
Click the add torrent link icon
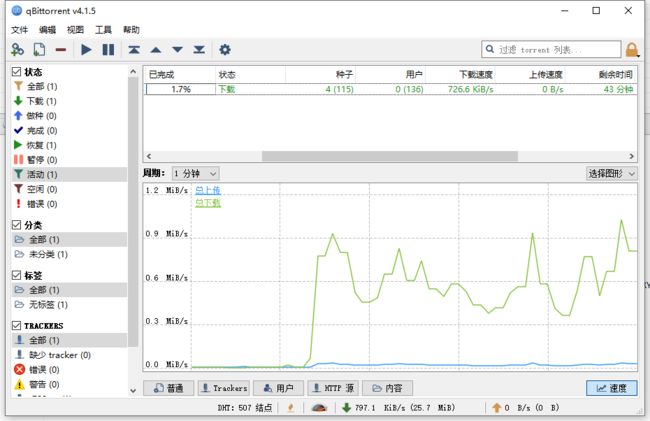17,50
